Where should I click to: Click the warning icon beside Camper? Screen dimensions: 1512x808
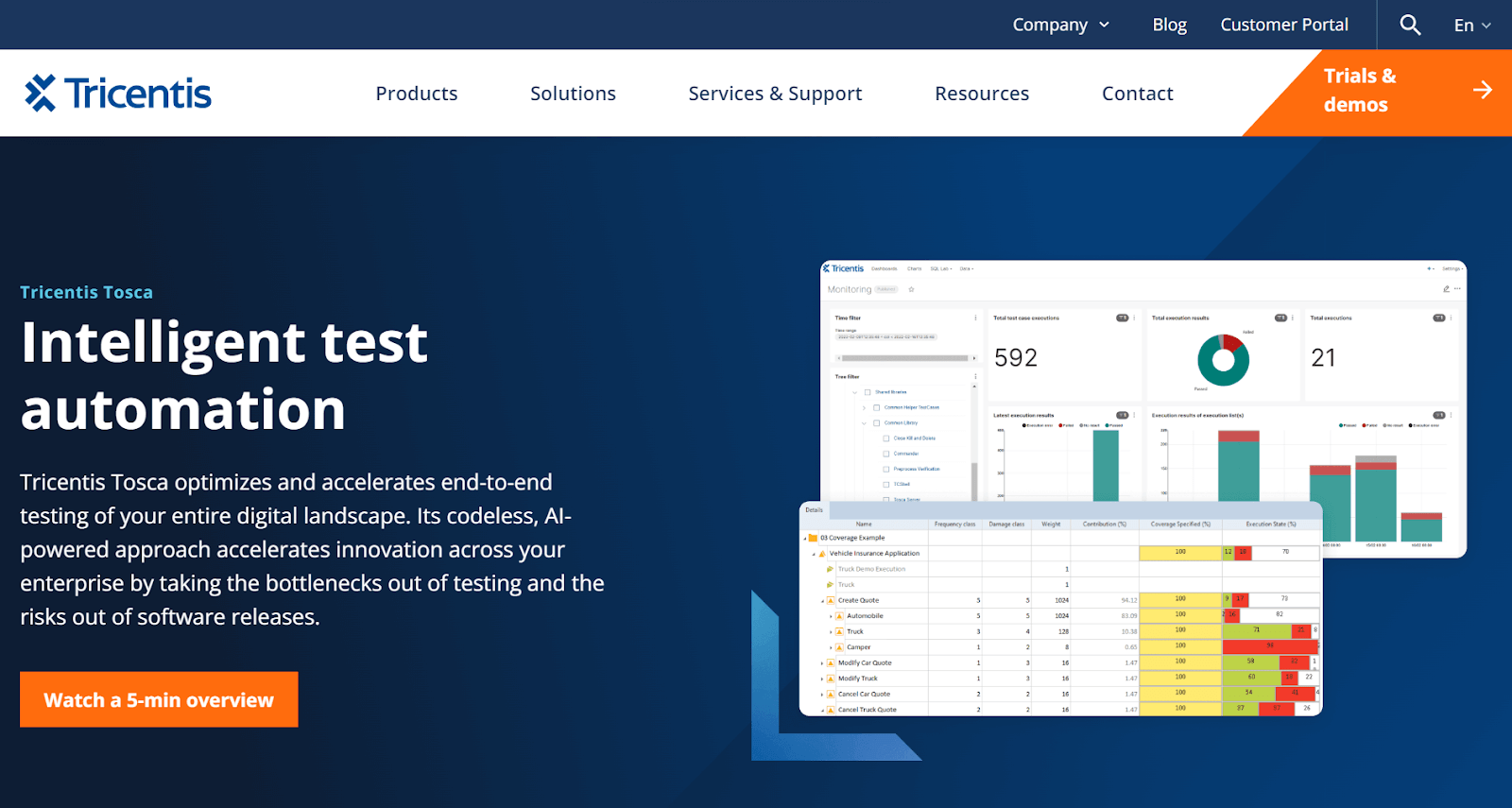pos(839,647)
